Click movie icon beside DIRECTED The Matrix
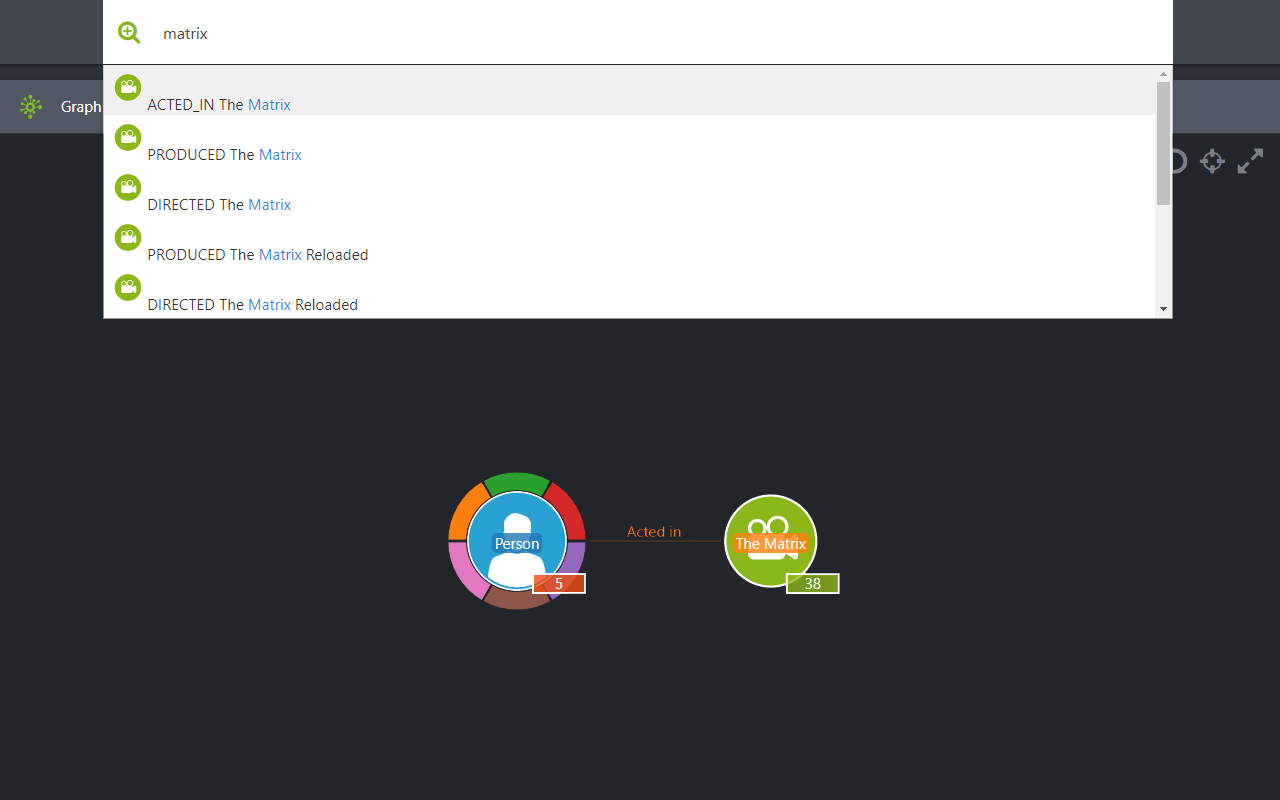Image resolution: width=1280 pixels, height=800 pixels. [x=128, y=187]
